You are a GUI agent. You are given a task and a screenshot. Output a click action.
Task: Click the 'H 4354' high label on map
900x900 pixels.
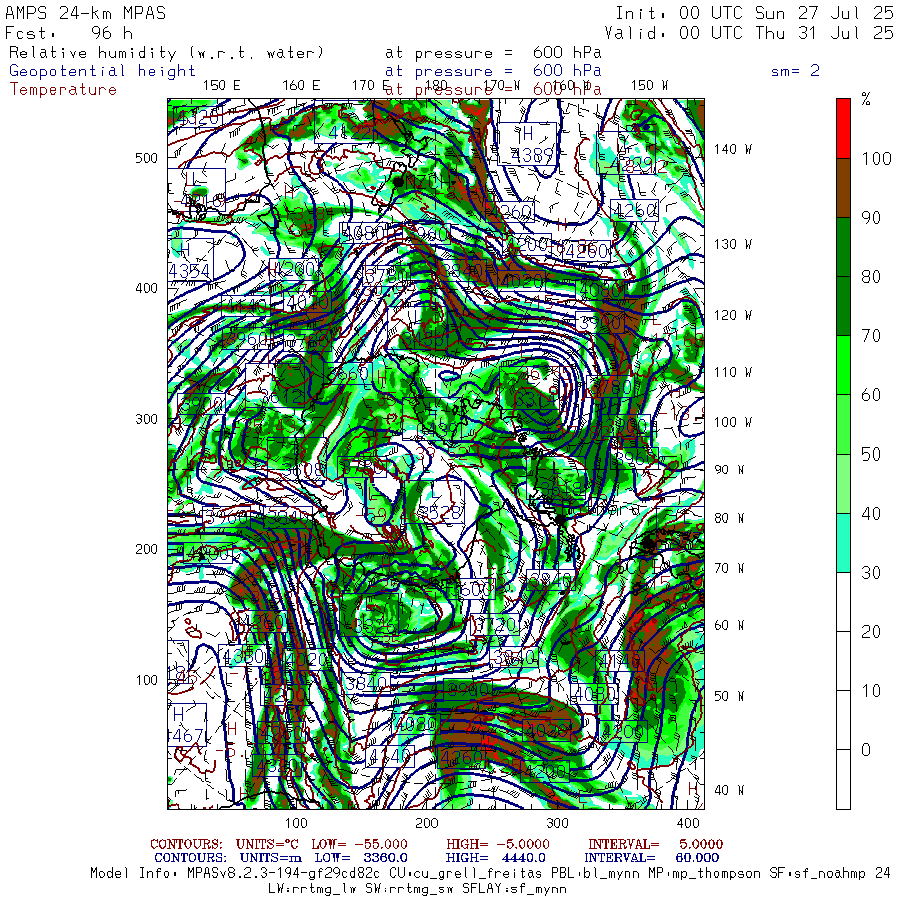point(191,260)
